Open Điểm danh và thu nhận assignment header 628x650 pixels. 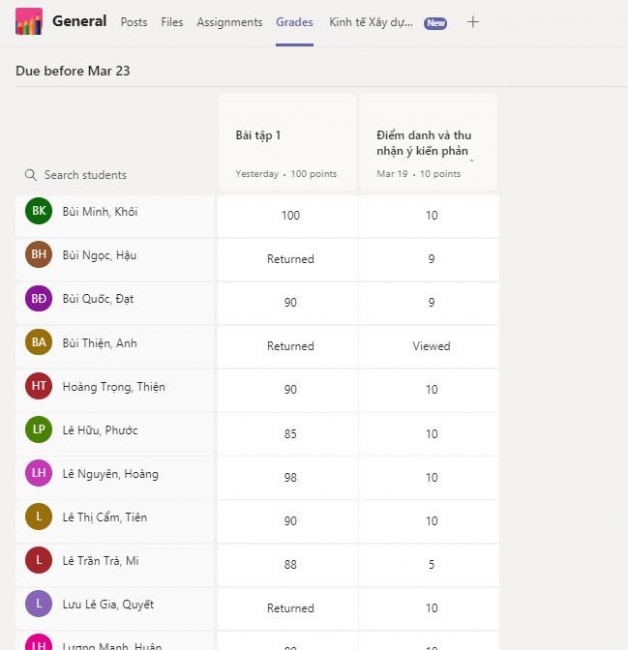click(x=424, y=142)
